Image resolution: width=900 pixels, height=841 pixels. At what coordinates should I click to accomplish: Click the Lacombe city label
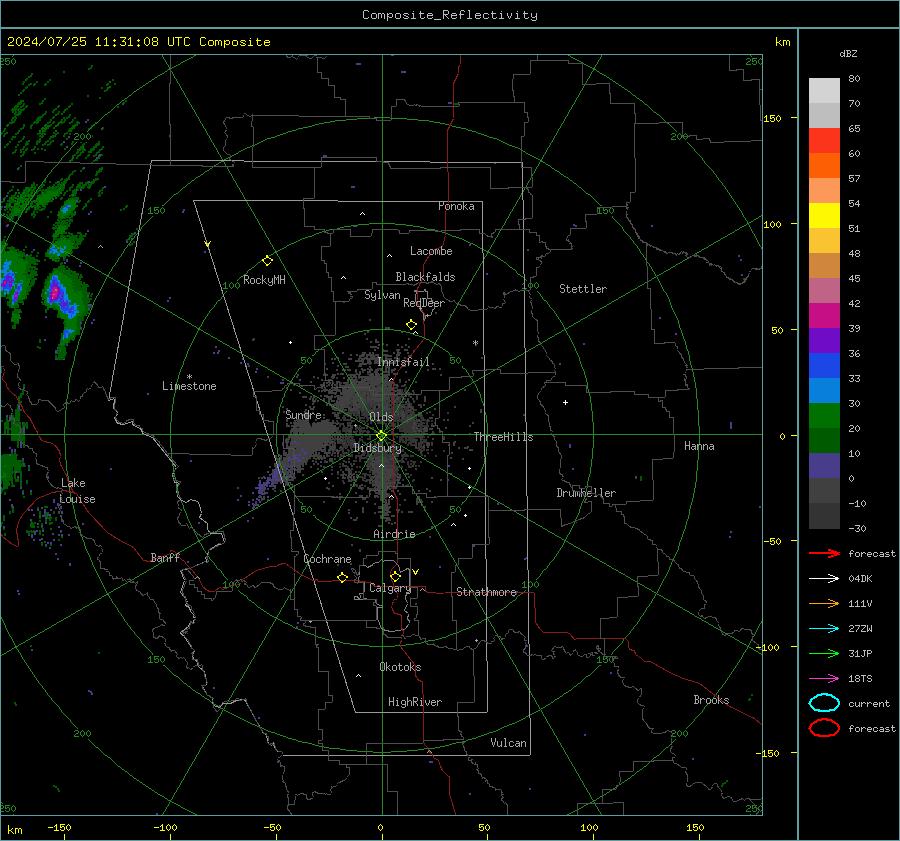click(431, 251)
